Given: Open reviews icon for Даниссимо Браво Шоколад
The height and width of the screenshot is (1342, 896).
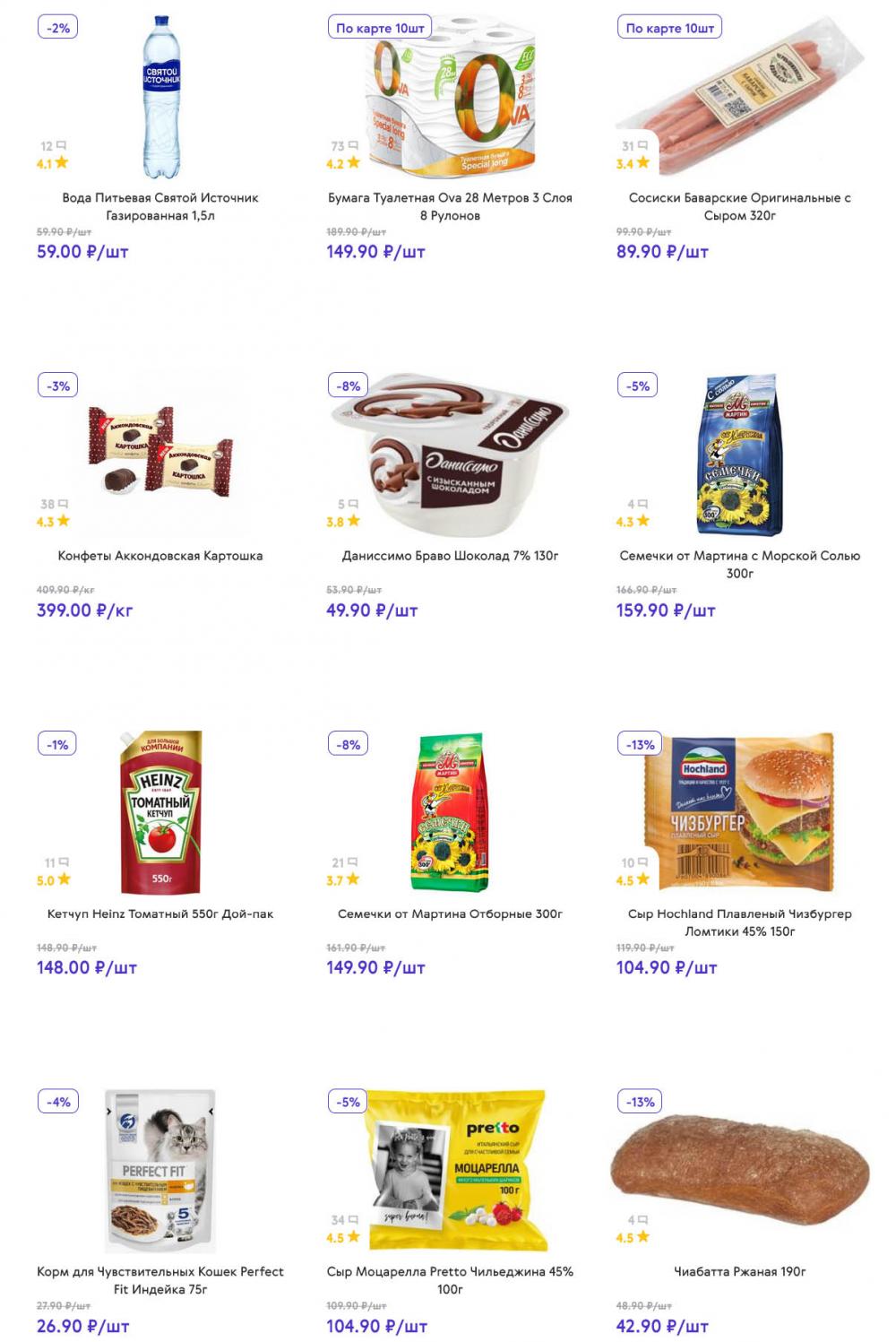Looking at the screenshot, I should pos(353,504).
